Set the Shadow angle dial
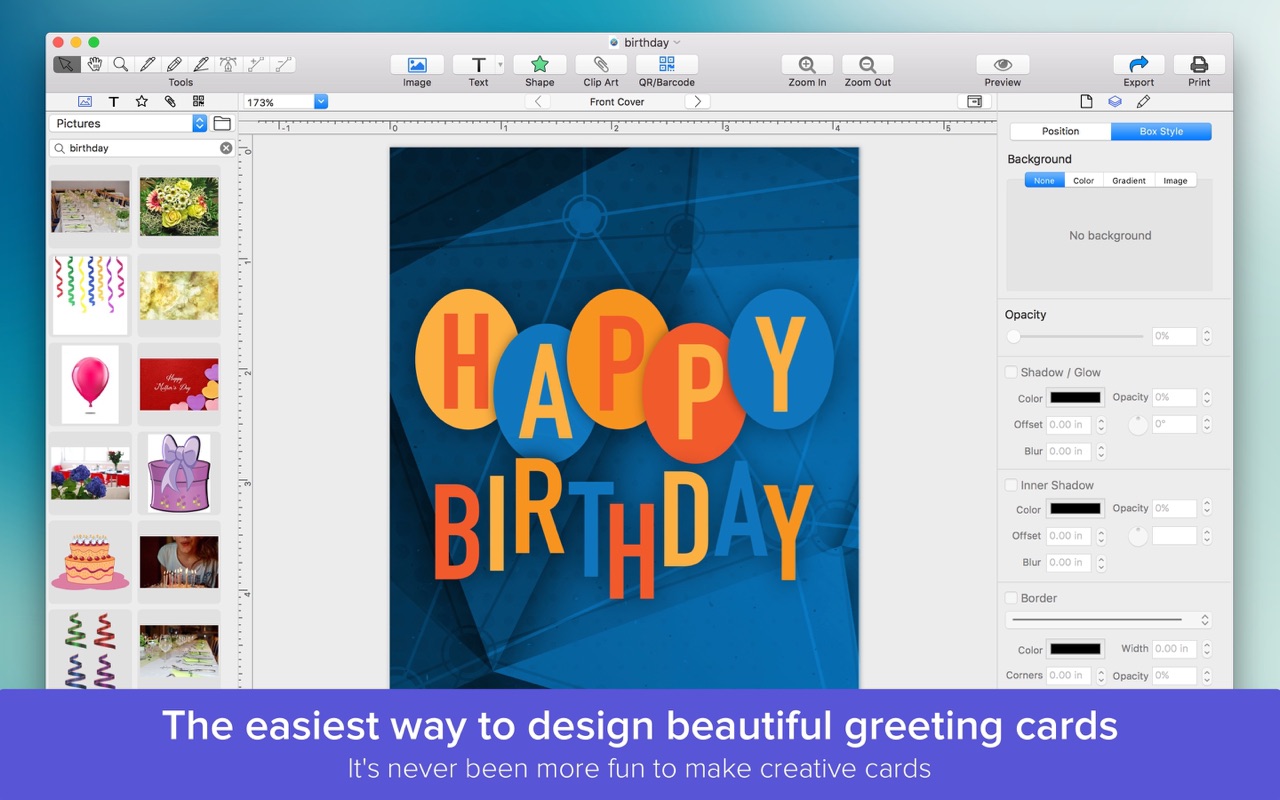The image size is (1280, 800). click(x=1138, y=425)
